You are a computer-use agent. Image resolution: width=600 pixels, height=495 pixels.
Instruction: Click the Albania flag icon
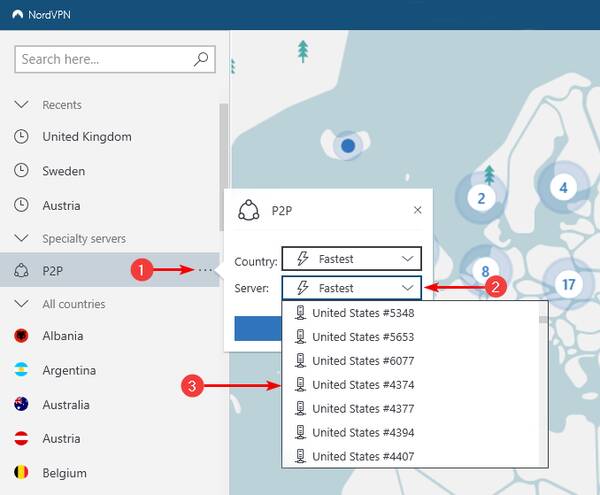click(21, 335)
